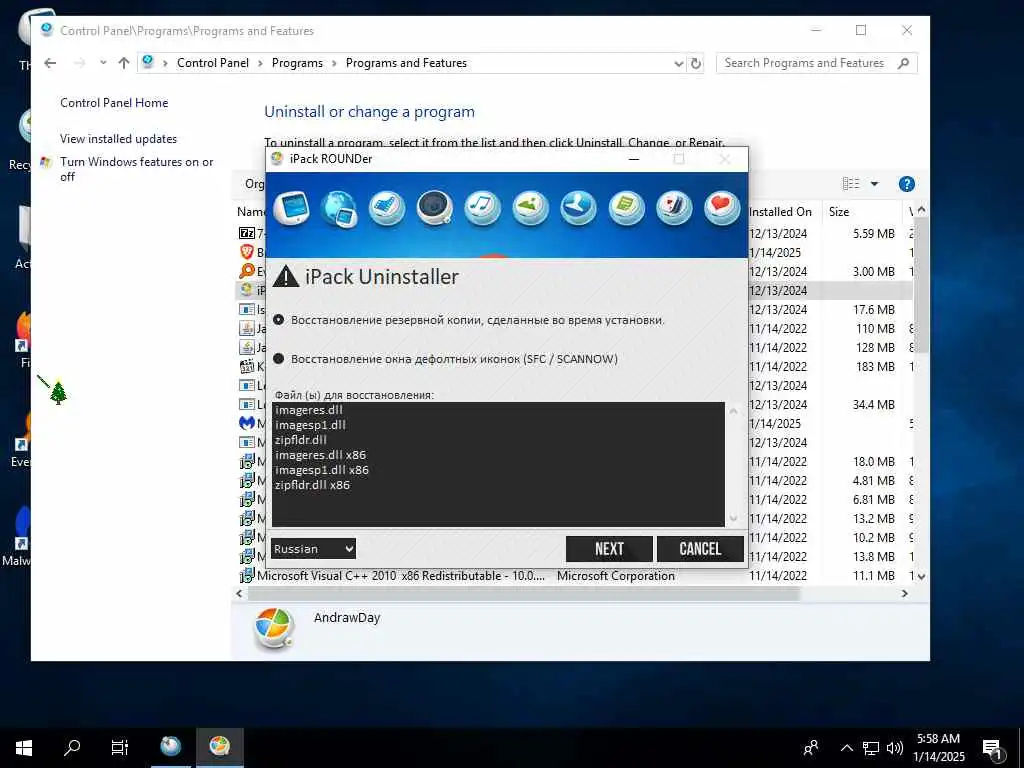Select zipfldr.dll in file list
This screenshot has height=768, width=1024.
click(301, 440)
